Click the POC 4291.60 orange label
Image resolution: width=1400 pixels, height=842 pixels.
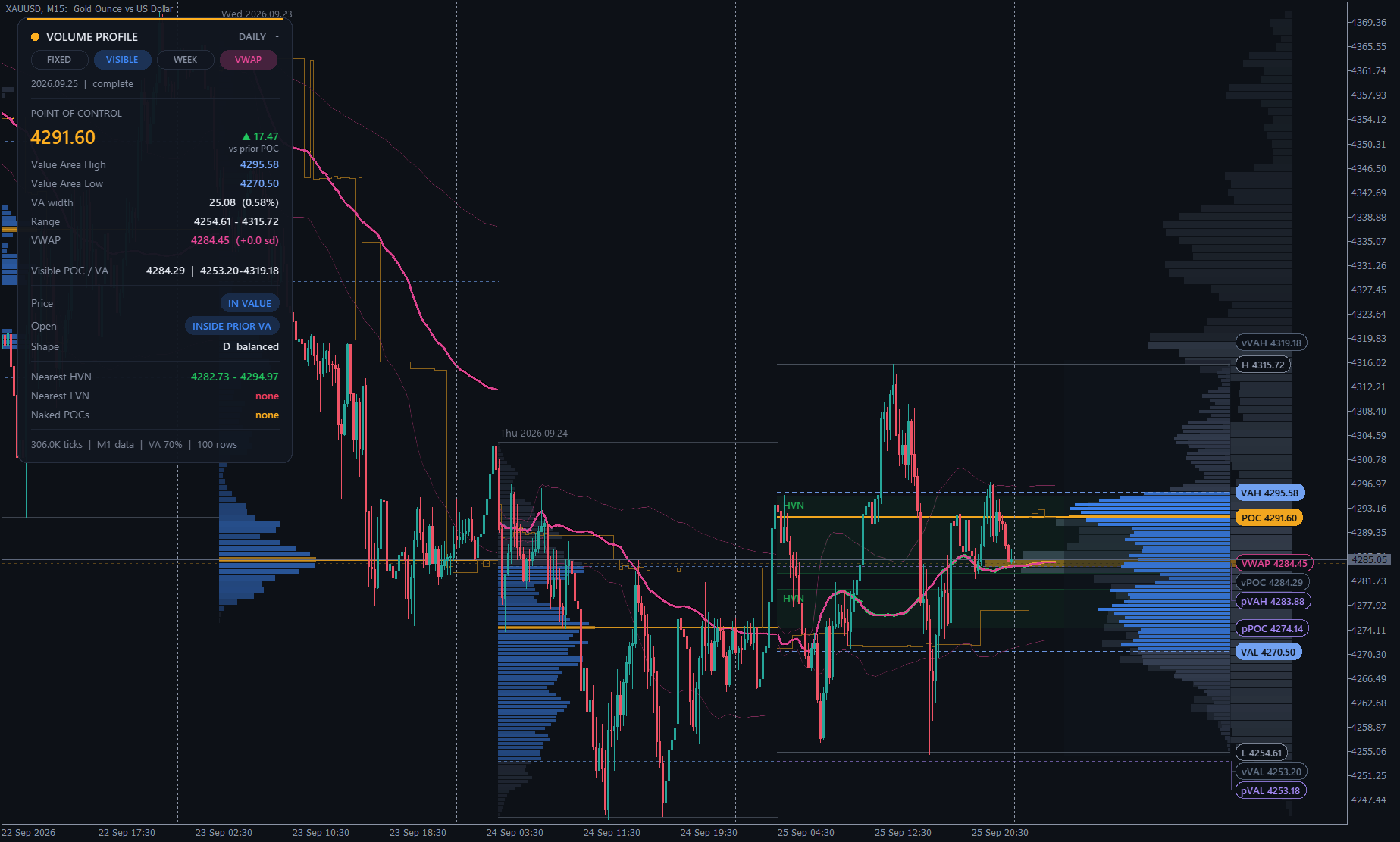pyautogui.click(x=1269, y=518)
